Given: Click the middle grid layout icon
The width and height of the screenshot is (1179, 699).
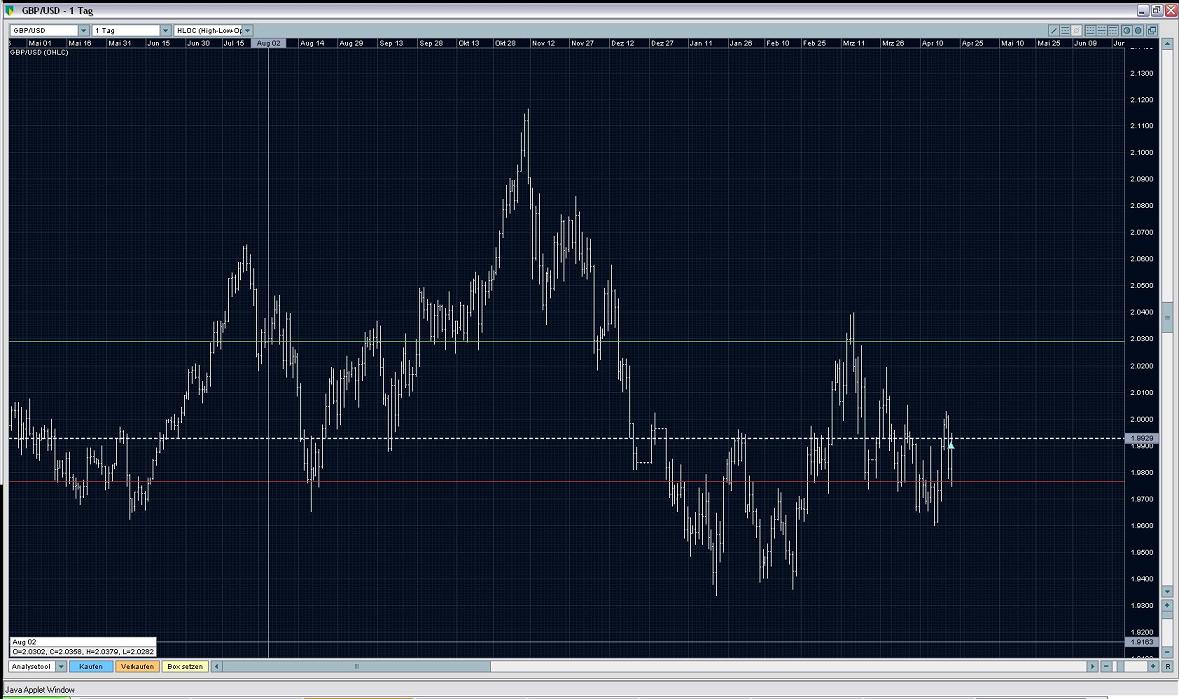Looking at the screenshot, I should click(x=1102, y=31).
